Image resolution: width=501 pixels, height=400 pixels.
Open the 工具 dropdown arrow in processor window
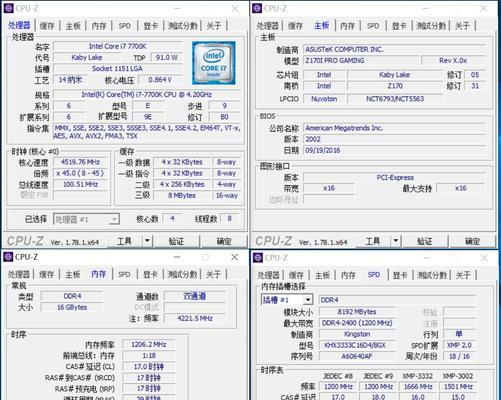click(x=147, y=240)
